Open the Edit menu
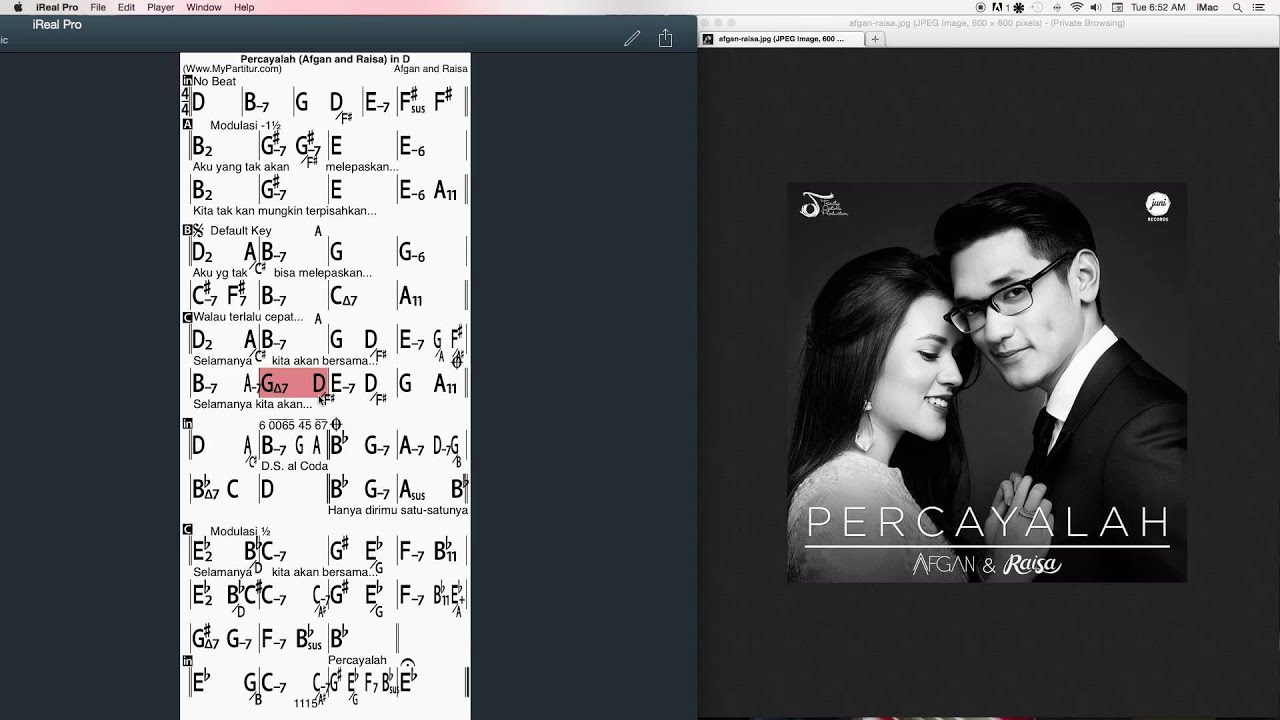The height and width of the screenshot is (720, 1280). pos(126,7)
